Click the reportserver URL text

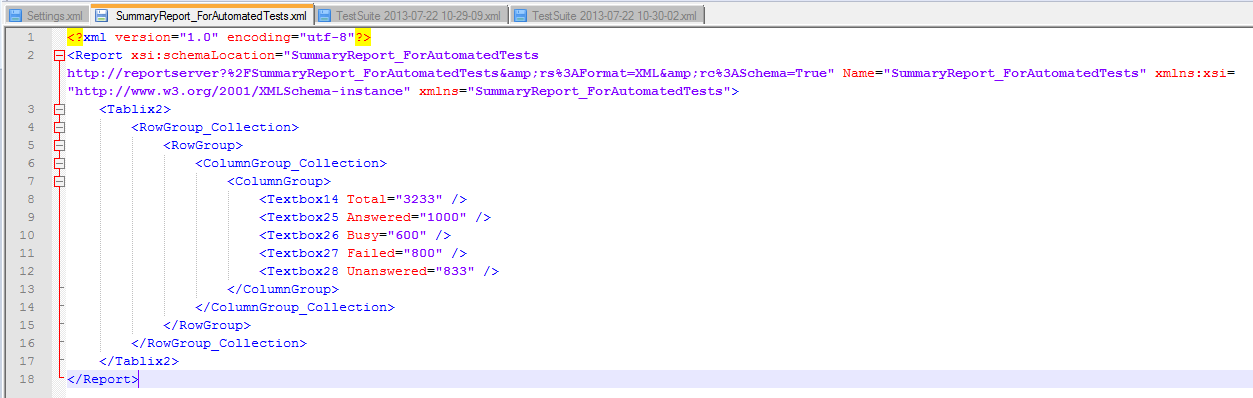tap(451, 73)
